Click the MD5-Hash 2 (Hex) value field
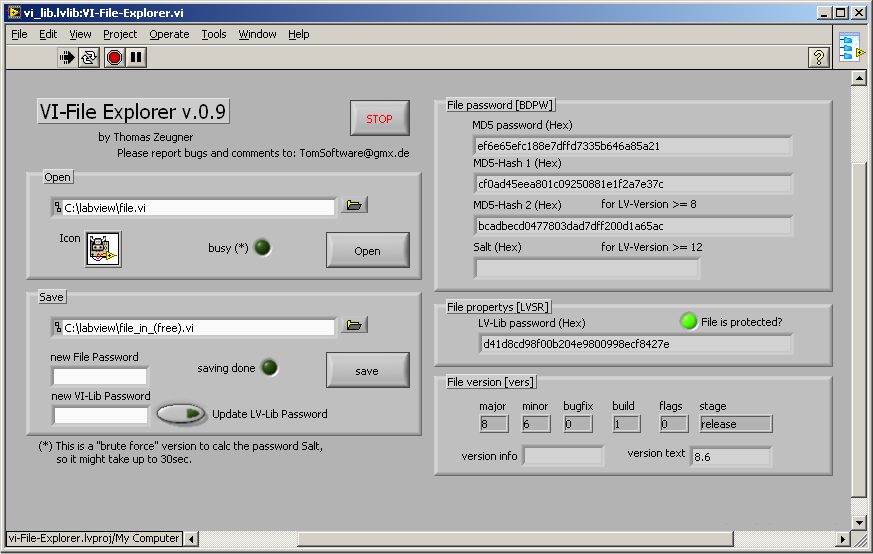This screenshot has width=873, height=554. 633,226
